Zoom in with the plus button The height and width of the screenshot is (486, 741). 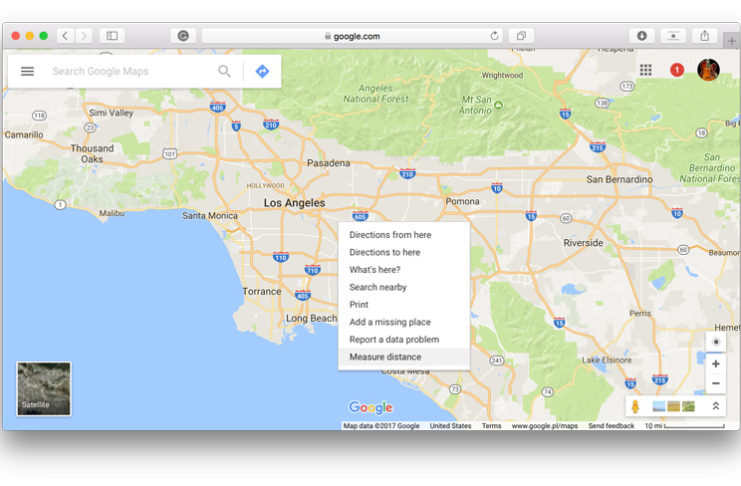click(x=715, y=365)
